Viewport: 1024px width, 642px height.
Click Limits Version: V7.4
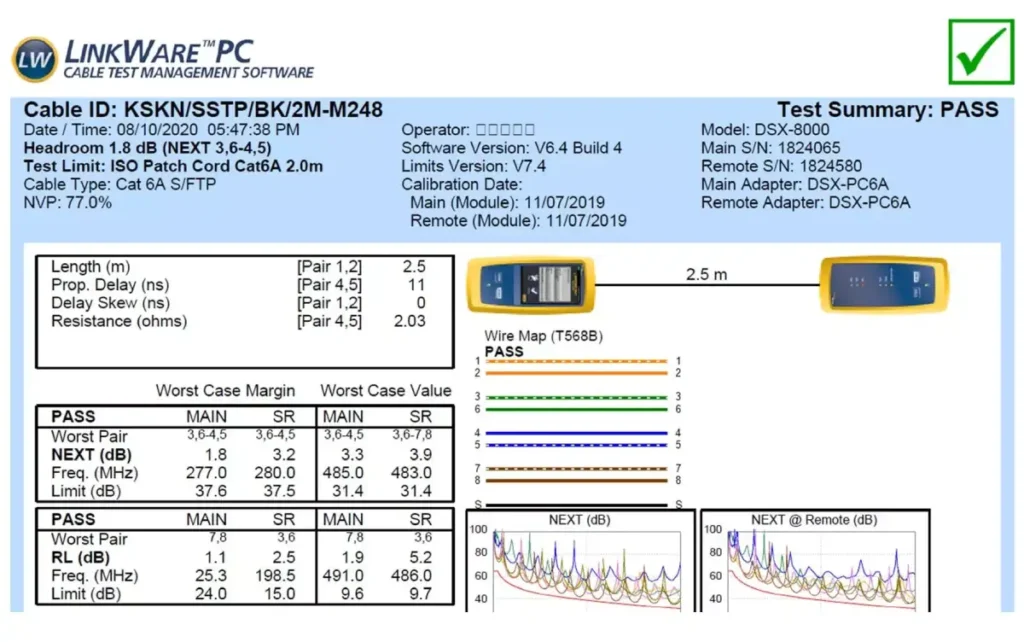click(x=473, y=167)
